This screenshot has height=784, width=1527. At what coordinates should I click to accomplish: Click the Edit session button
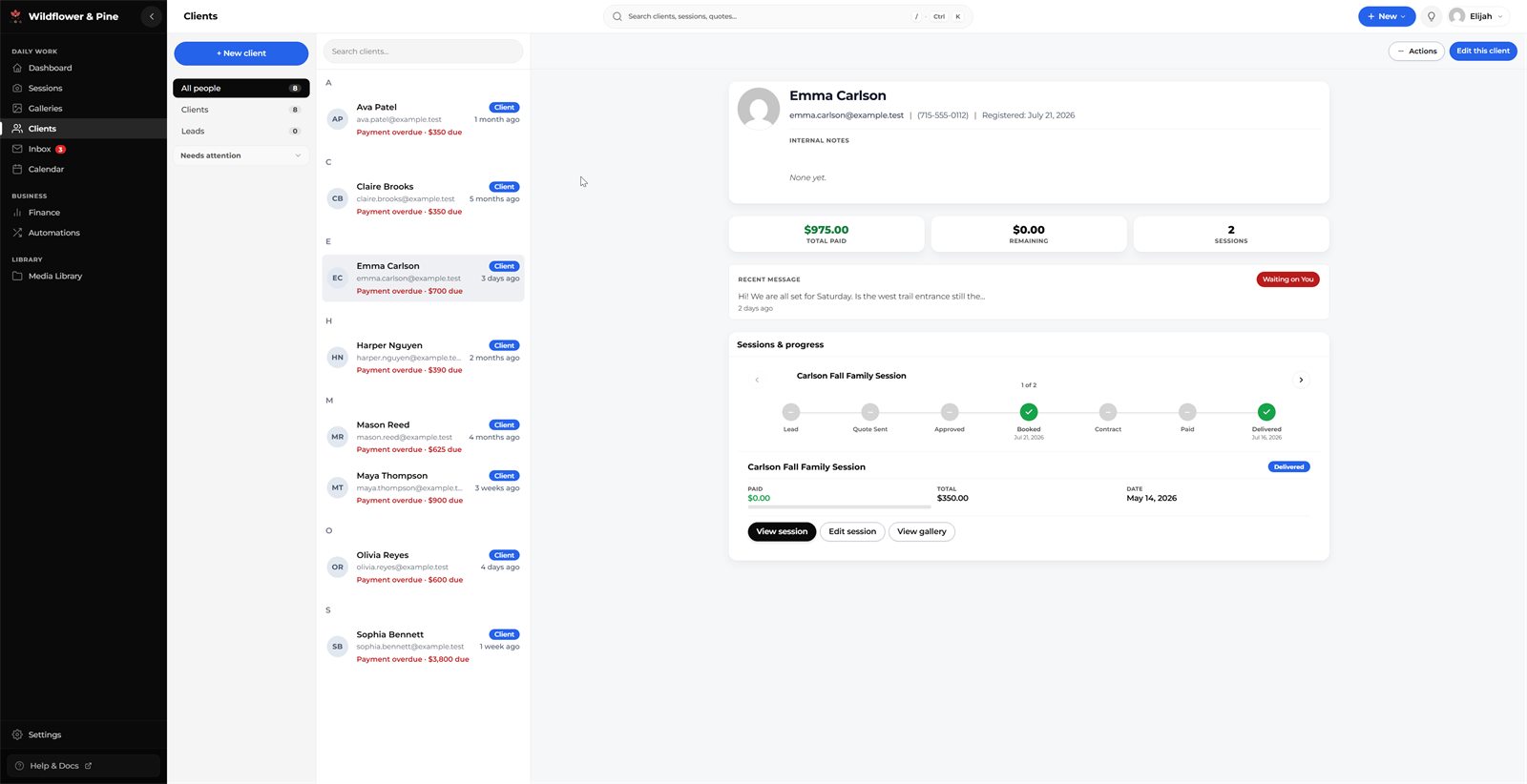[852, 531]
